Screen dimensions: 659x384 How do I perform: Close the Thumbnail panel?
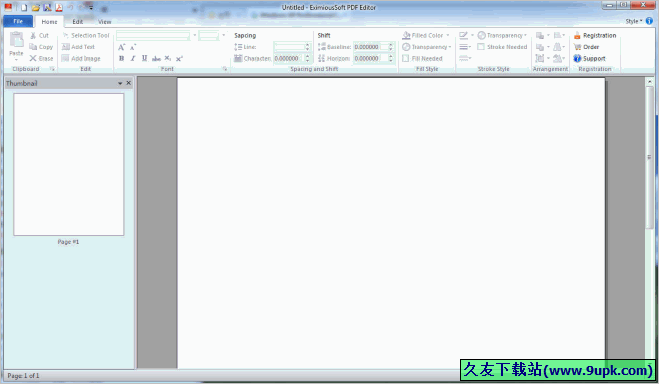(129, 83)
